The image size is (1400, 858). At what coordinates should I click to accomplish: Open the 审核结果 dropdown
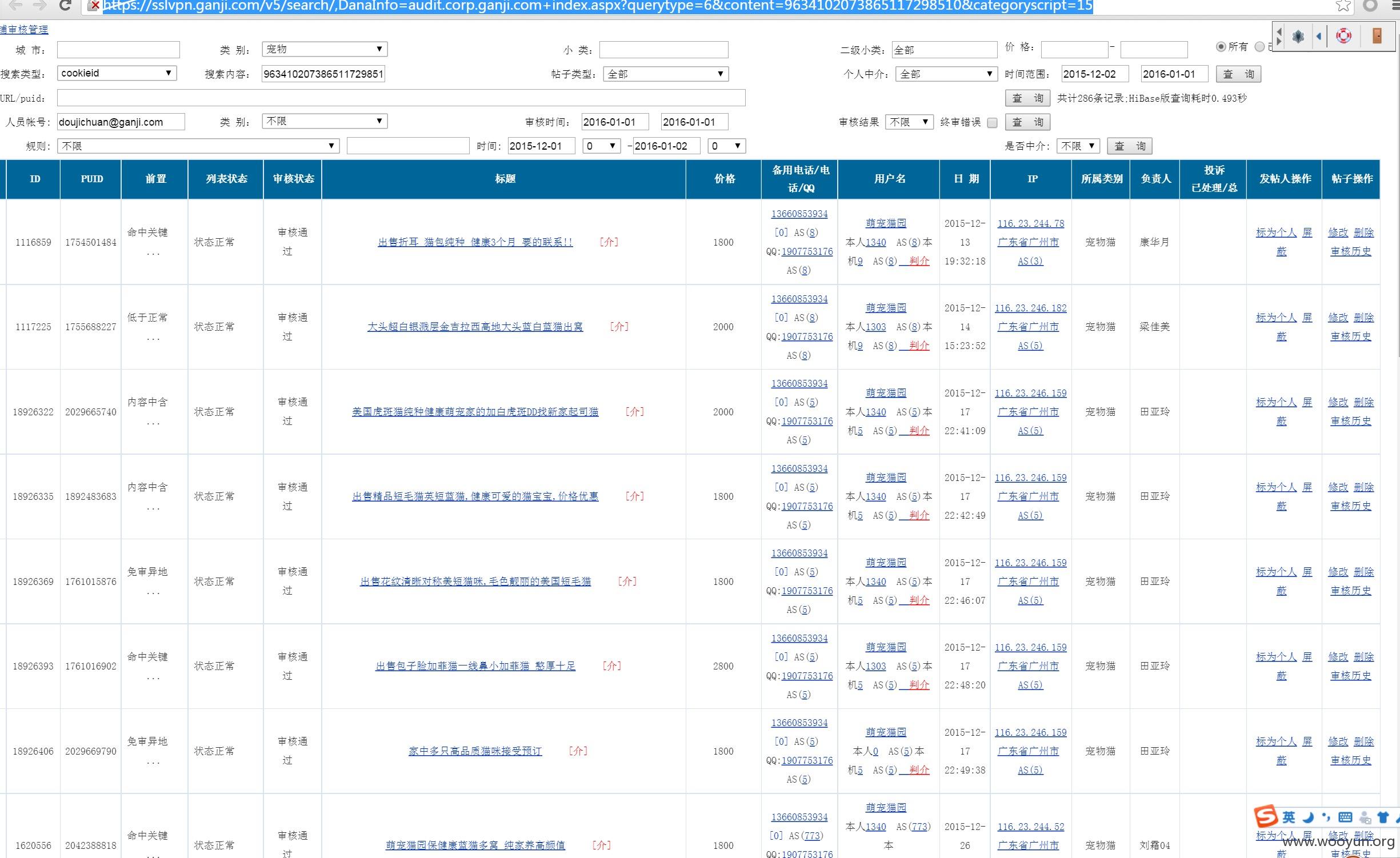[910, 122]
